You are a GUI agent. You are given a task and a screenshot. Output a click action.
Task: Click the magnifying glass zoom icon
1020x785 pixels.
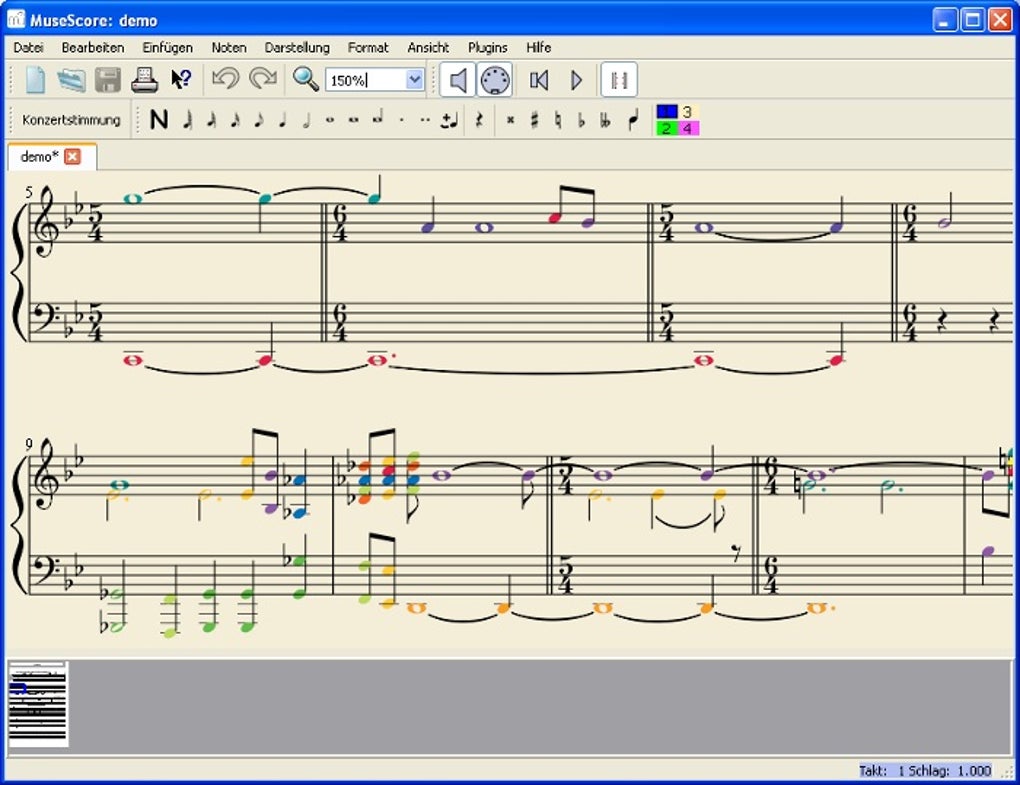pyautogui.click(x=305, y=79)
